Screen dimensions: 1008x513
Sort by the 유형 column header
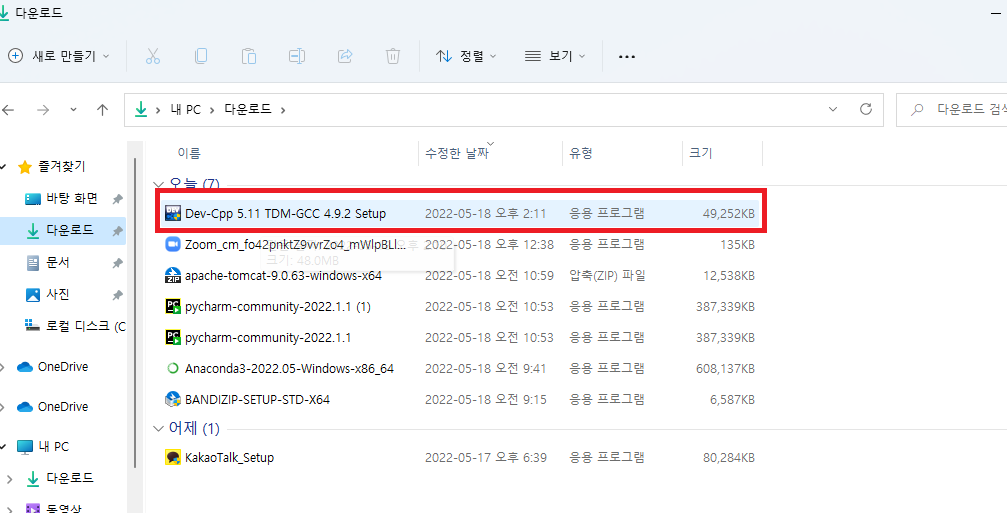580,153
